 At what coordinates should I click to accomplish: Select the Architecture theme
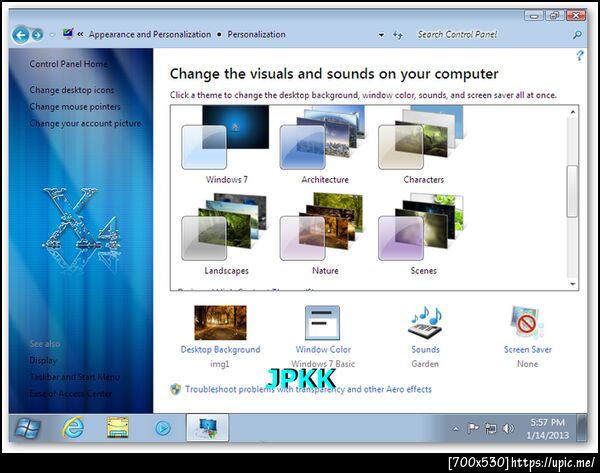(x=325, y=146)
